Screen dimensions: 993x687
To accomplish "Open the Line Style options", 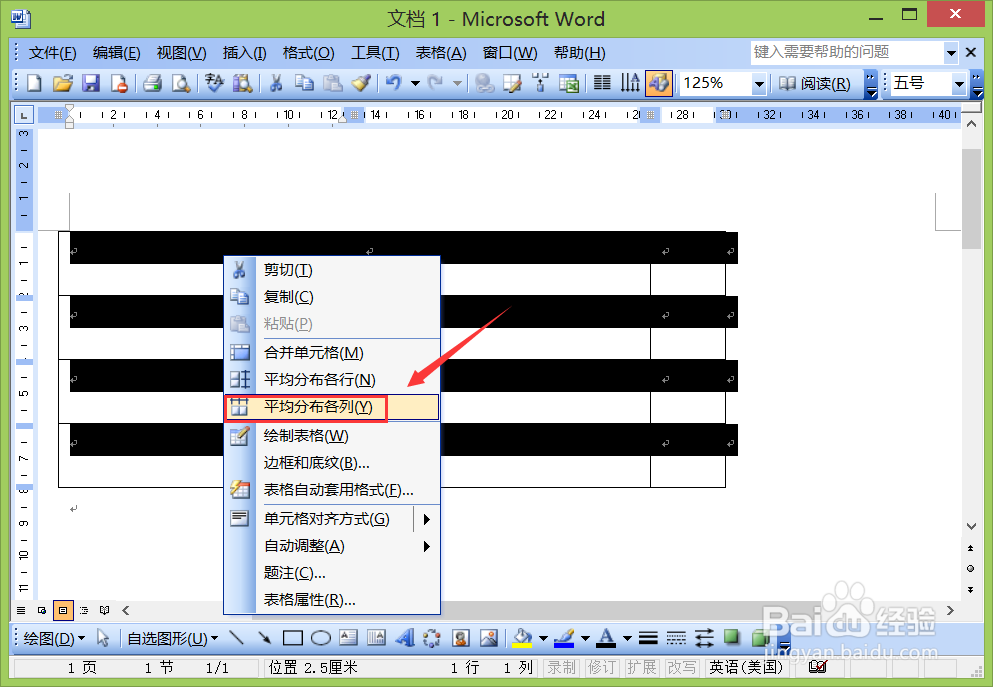I will tap(648, 638).
